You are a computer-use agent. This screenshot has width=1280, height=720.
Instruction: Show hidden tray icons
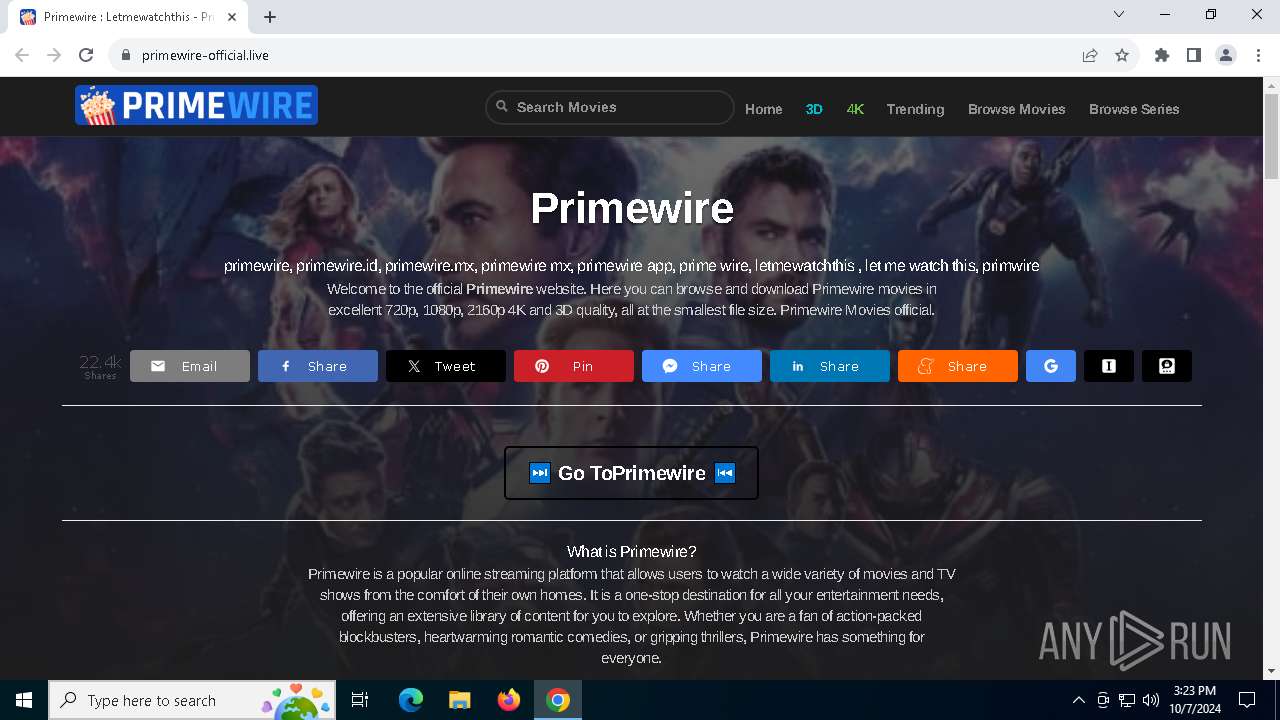tap(1079, 700)
